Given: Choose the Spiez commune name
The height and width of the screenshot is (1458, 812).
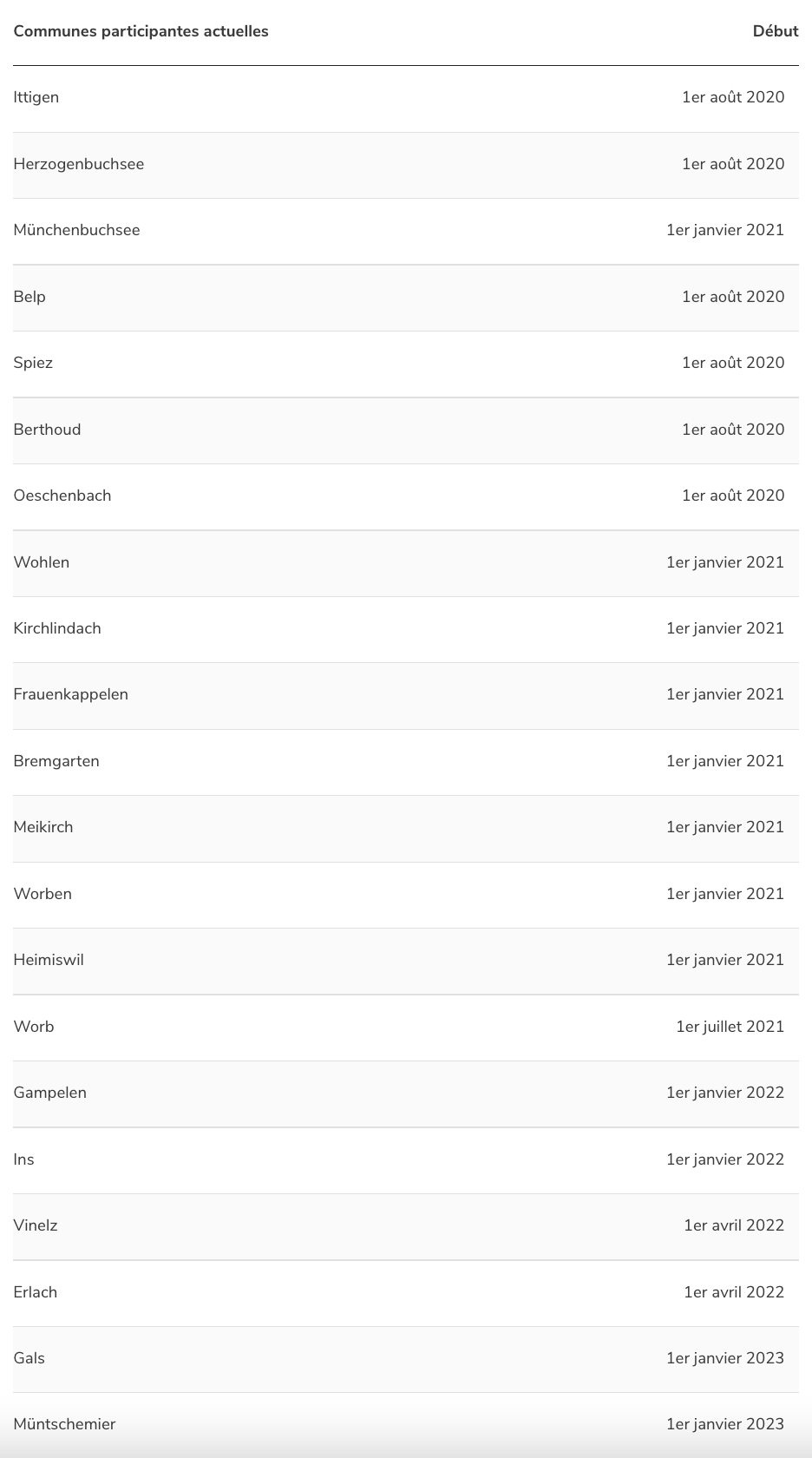Looking at the screenshot, I should click(x=33, y=363).
